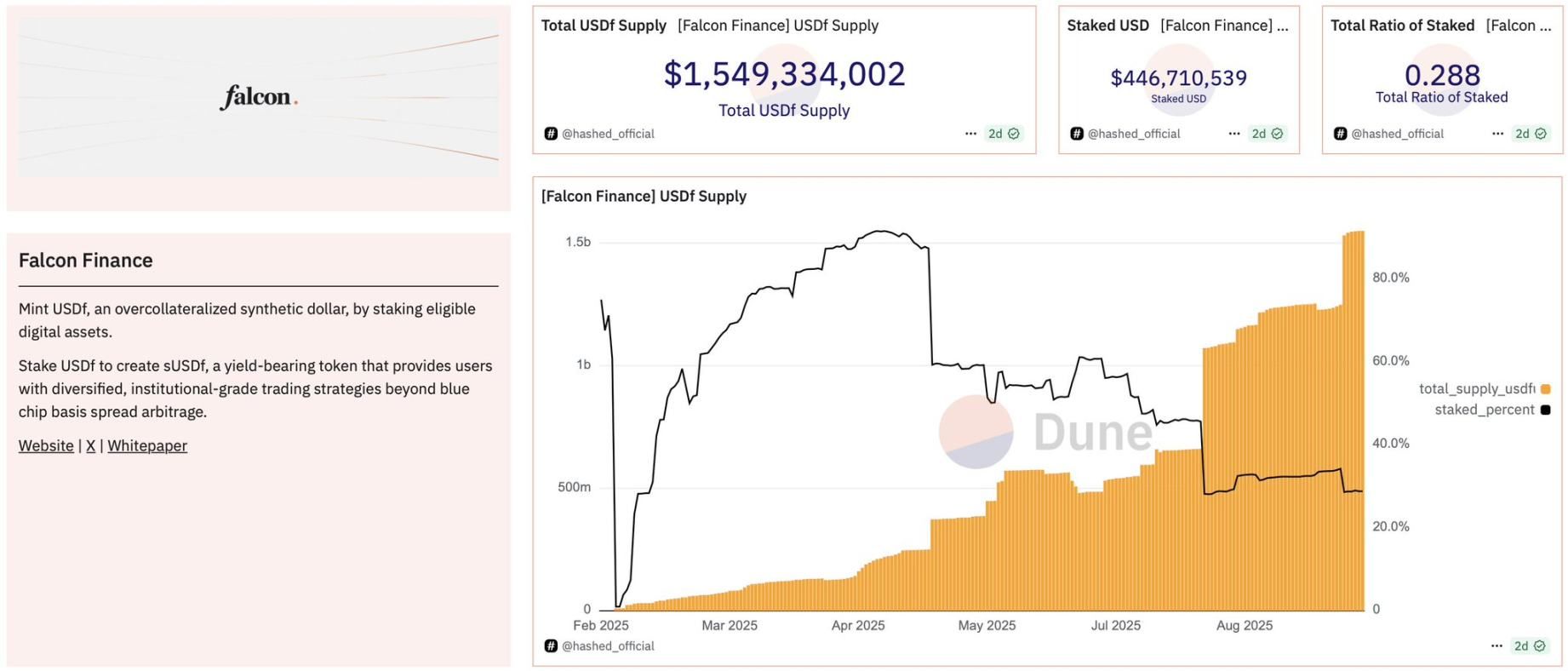The image size is (1568, 671).
Task: Click the hashed logo icon under Total USDf Supply
Action: [551, 134]
